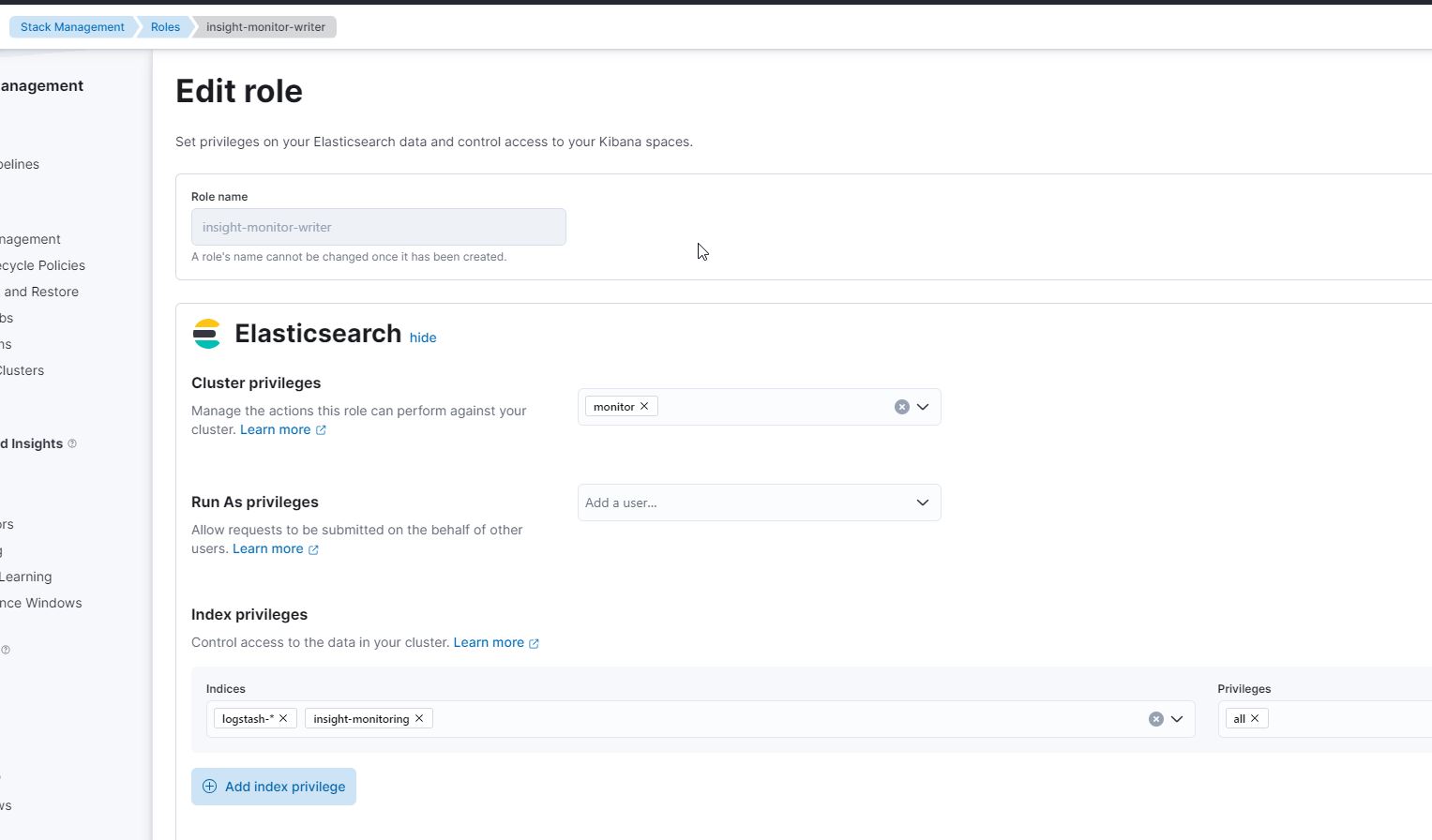The width and height of the screenshot is (1432, 840).
Task: Click the Elasticsearch logo icon
Action: (206, 334)
